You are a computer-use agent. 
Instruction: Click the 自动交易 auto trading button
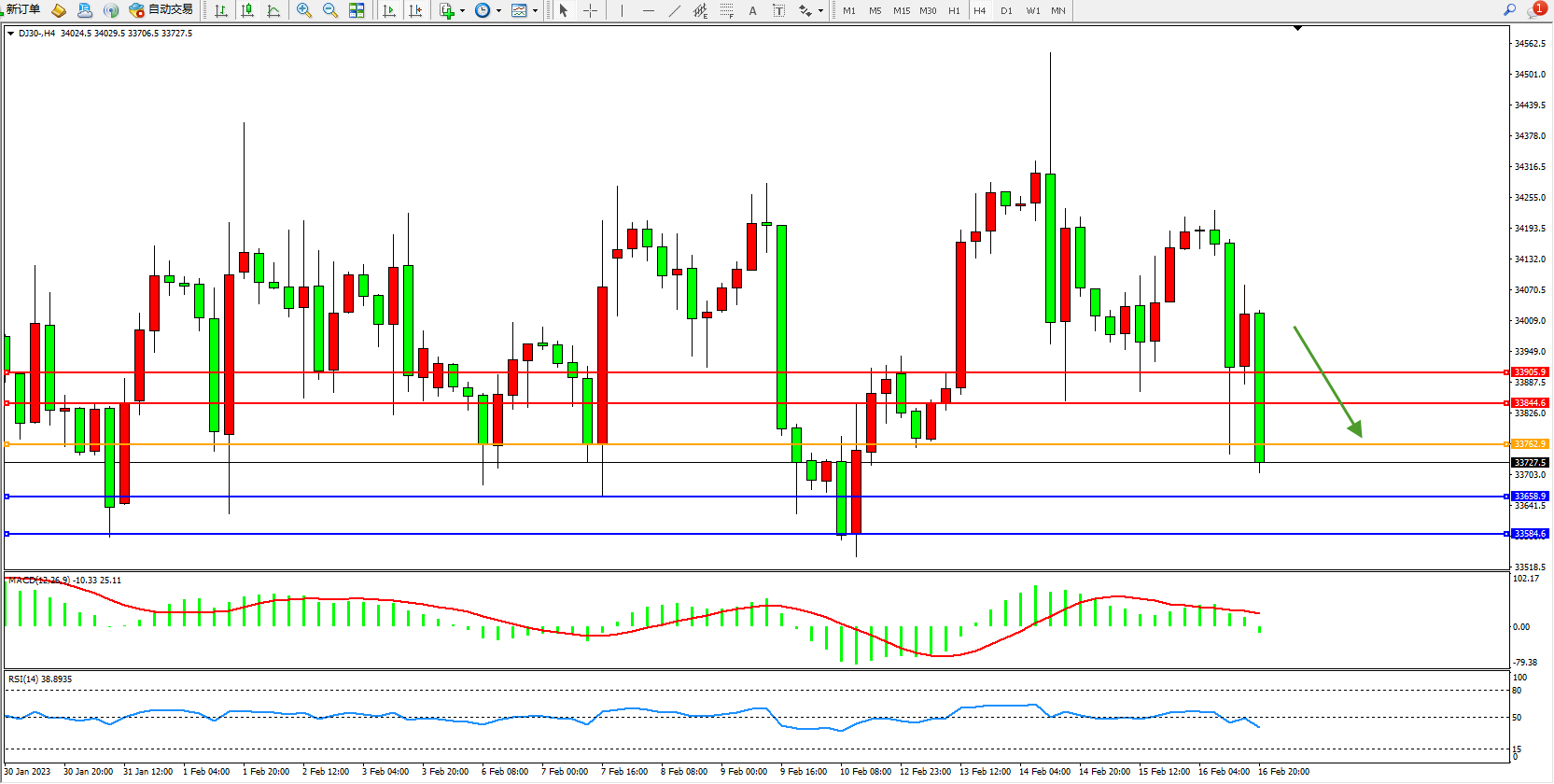161,9
